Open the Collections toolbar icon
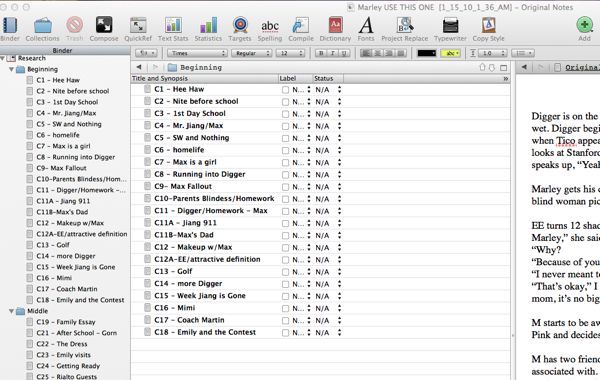This screenshot has height=380, width=600. (42, 25)
